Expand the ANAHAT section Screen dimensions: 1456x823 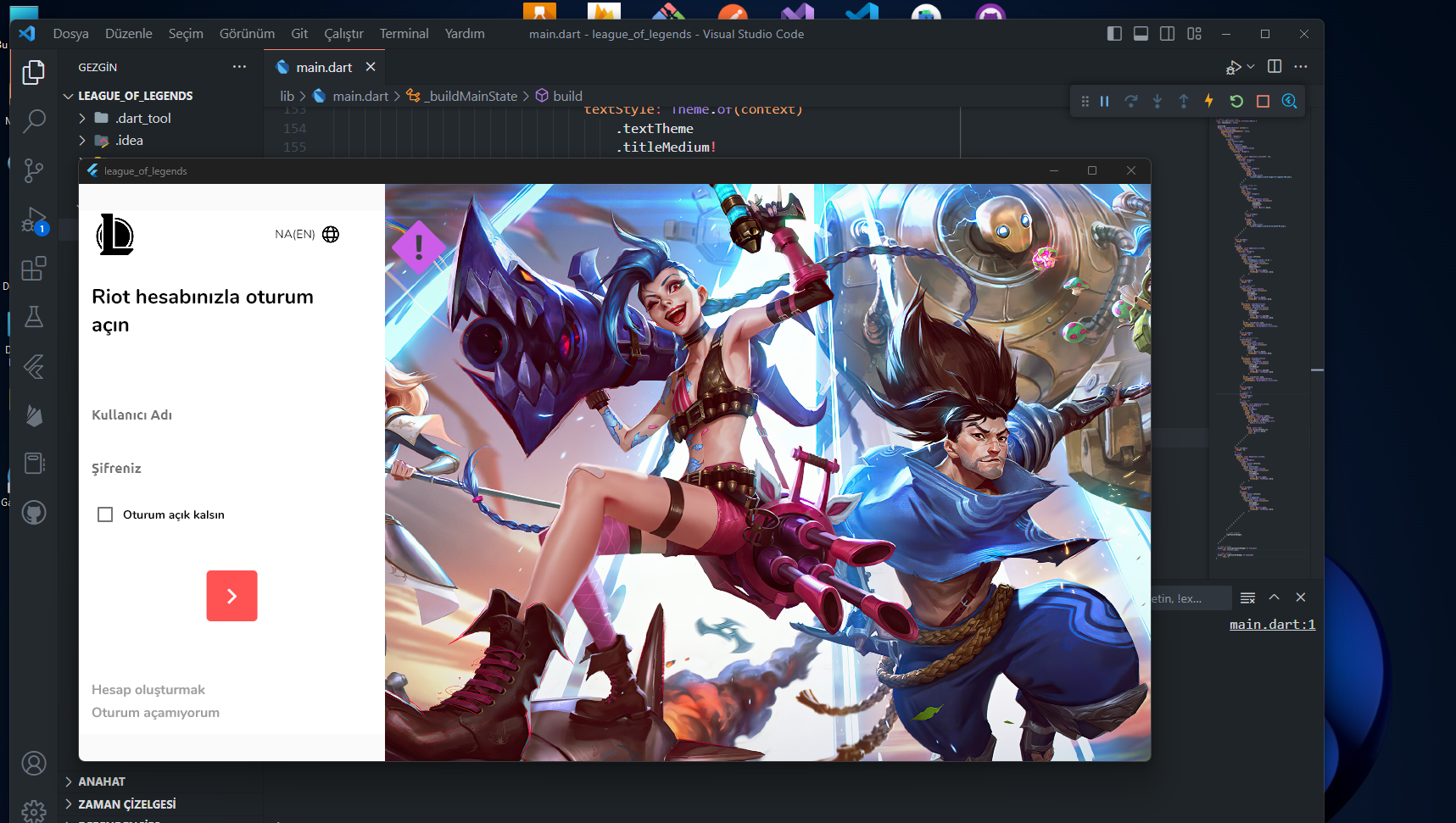coord(69,781)
